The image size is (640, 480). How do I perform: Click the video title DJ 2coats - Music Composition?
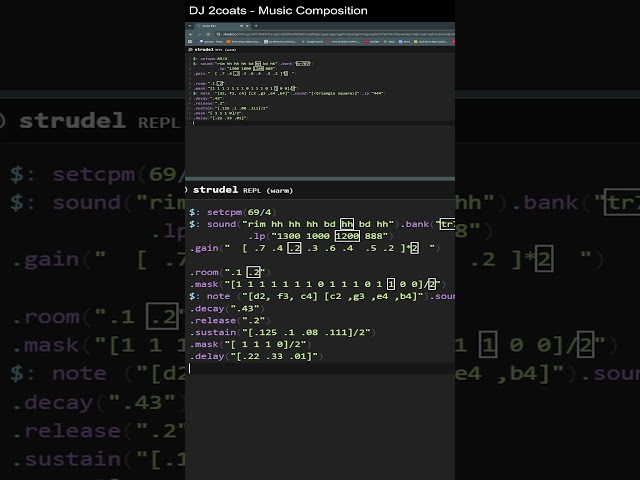pos(278,11)
